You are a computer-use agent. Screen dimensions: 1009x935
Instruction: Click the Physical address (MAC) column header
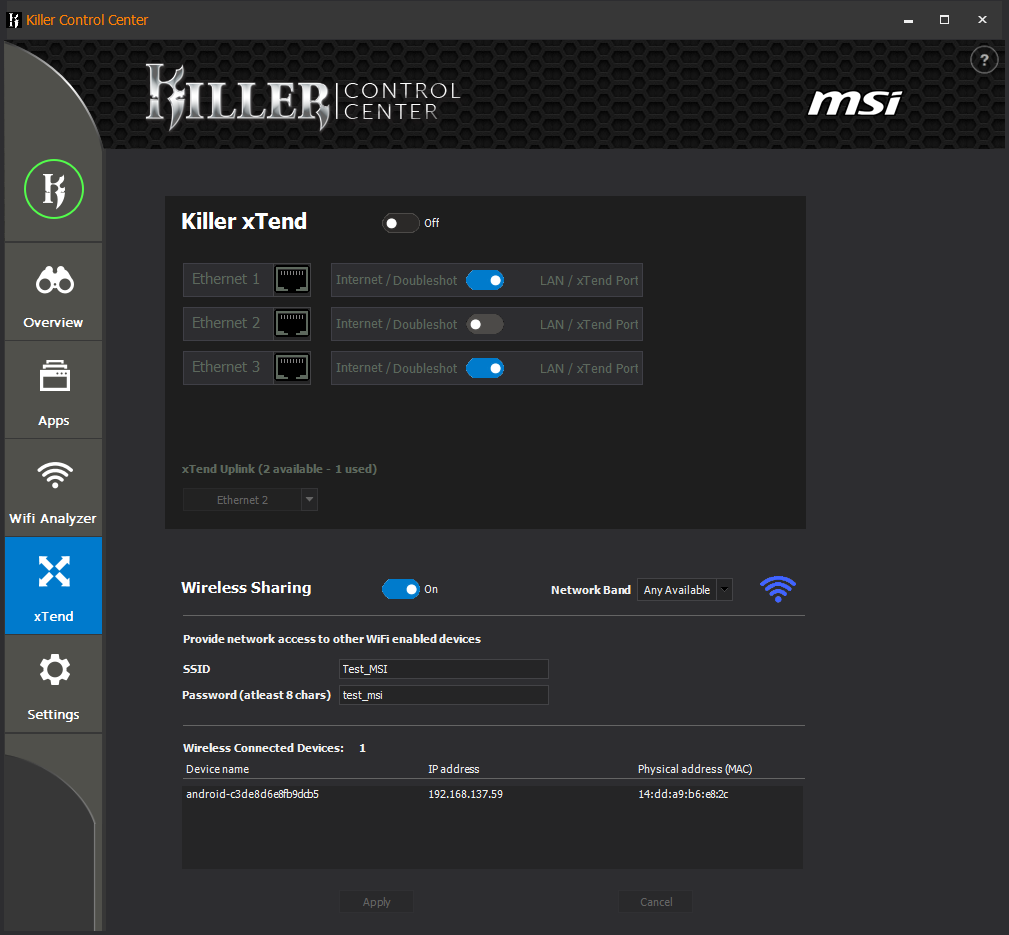(695, 769)
